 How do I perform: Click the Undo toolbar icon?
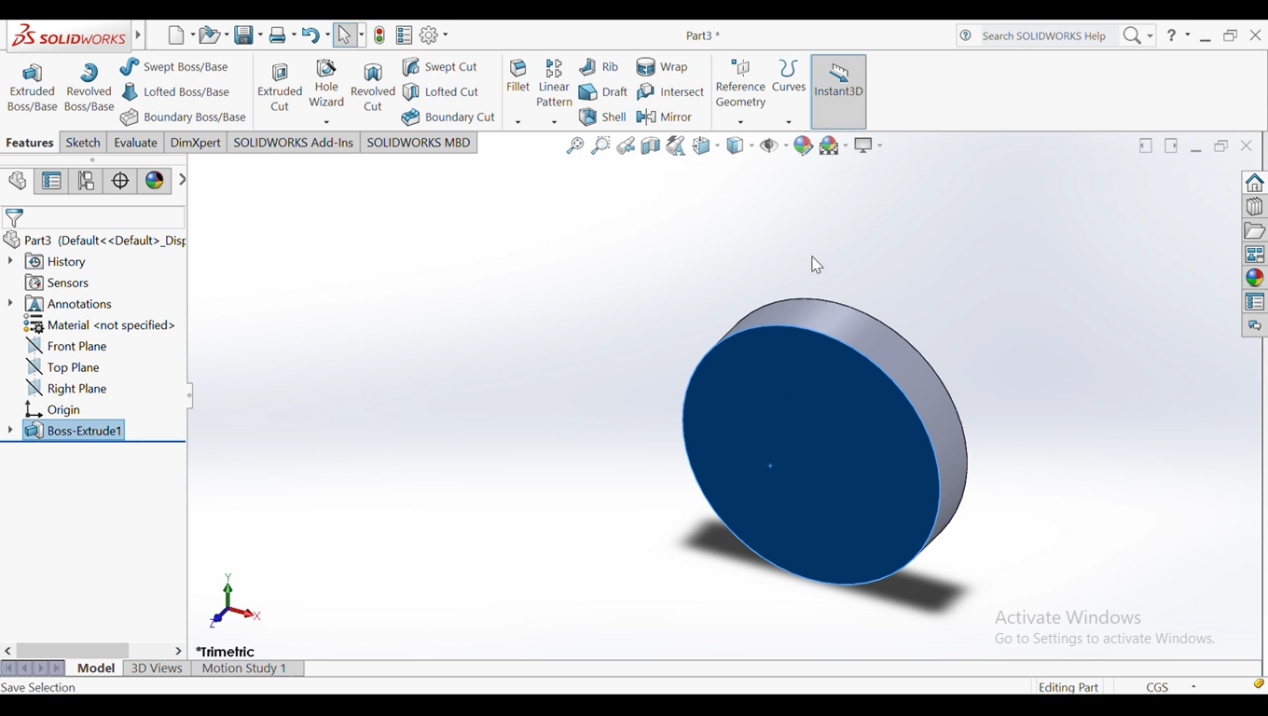tap(310, 36)
